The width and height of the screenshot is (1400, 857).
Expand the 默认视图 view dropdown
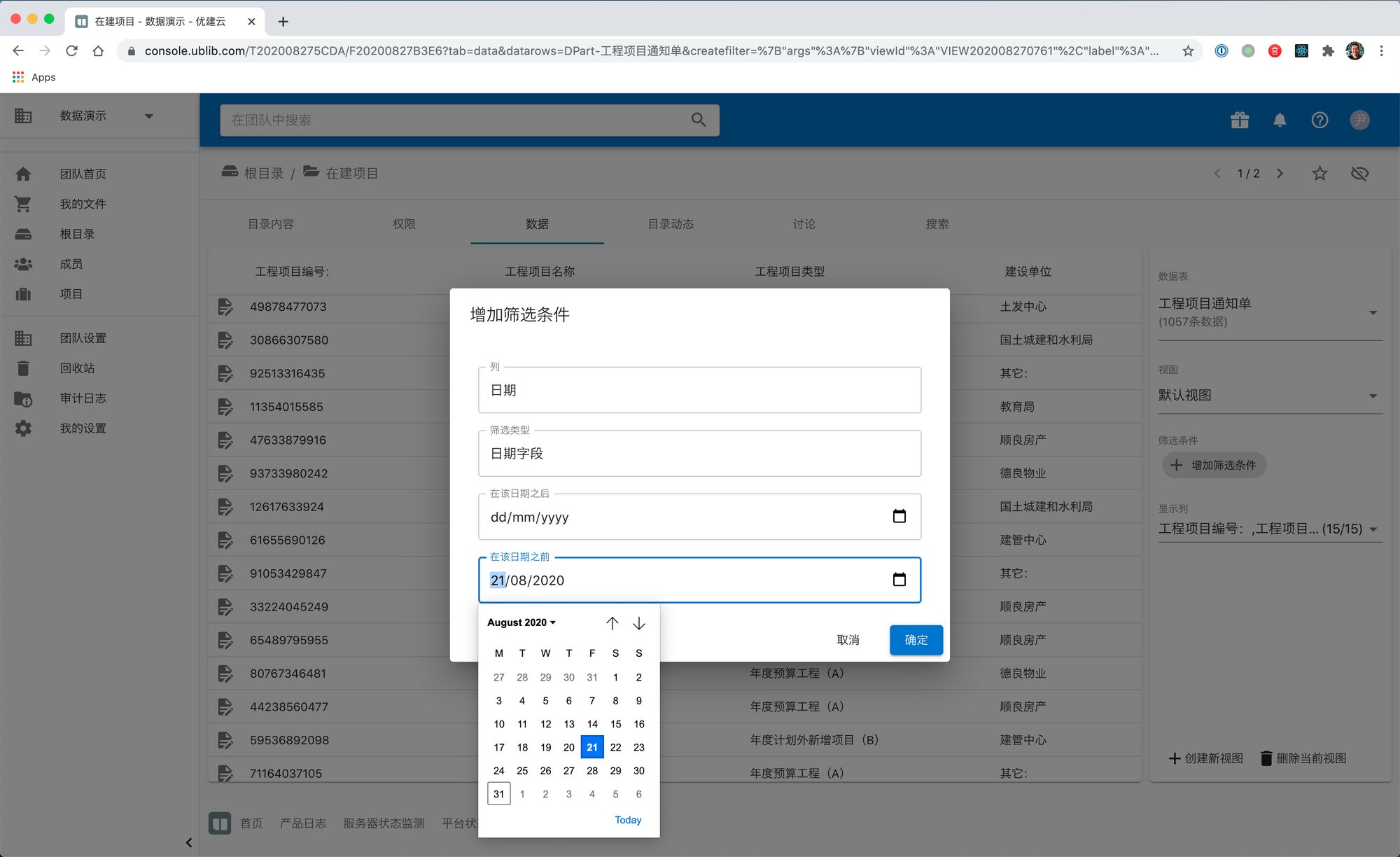point(1373,396)
